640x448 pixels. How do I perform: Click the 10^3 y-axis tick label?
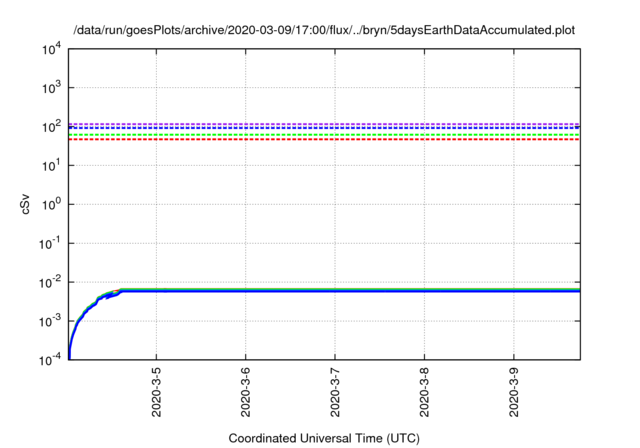[x=51, y=88]
